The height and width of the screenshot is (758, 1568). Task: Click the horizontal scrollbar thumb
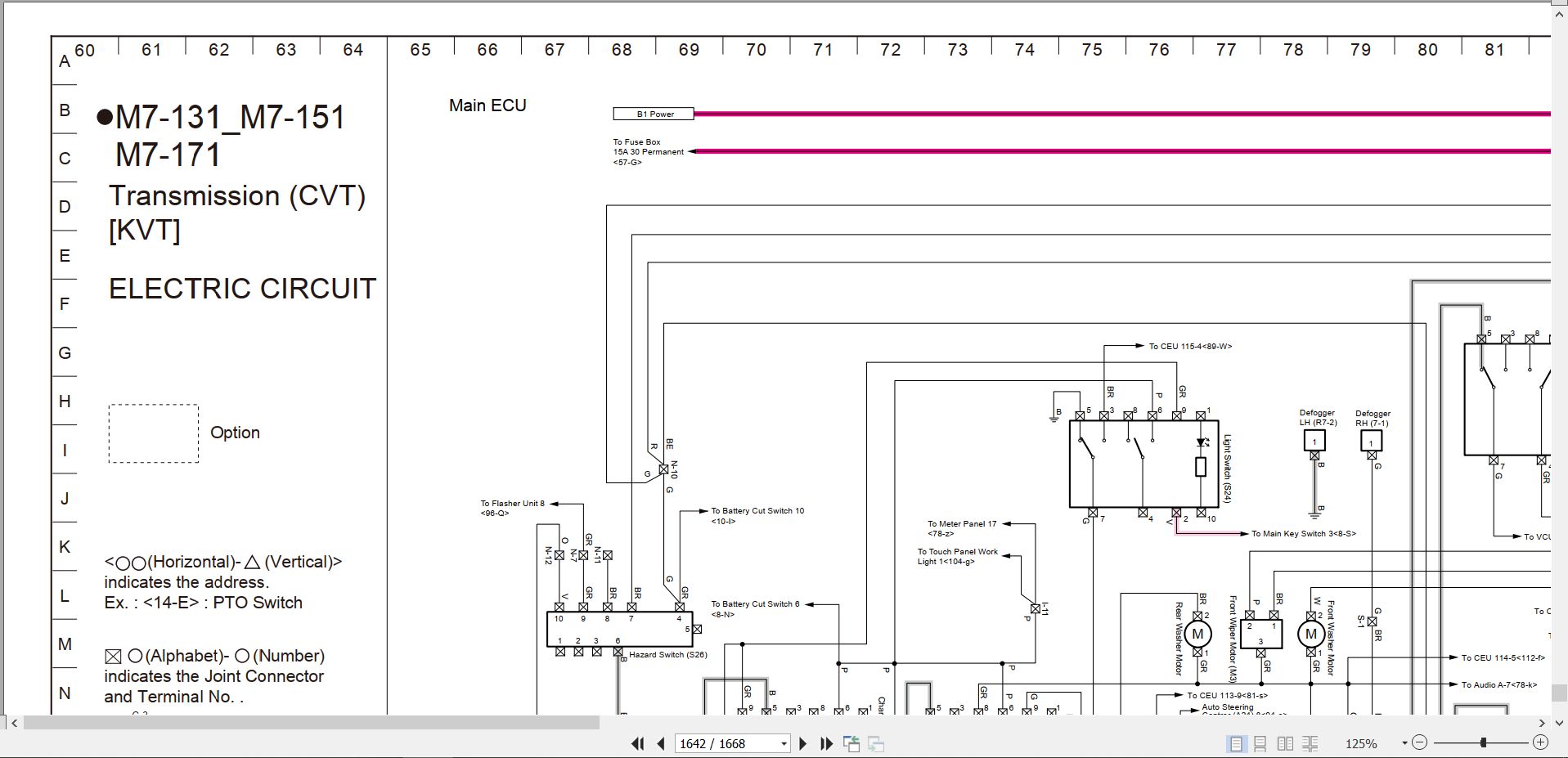pos(312,723)
